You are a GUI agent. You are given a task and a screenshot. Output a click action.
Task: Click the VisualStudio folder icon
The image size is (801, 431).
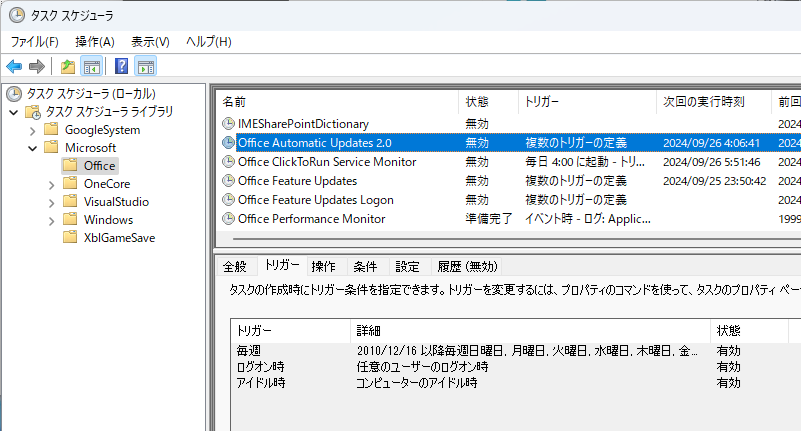tap(70, 201)
